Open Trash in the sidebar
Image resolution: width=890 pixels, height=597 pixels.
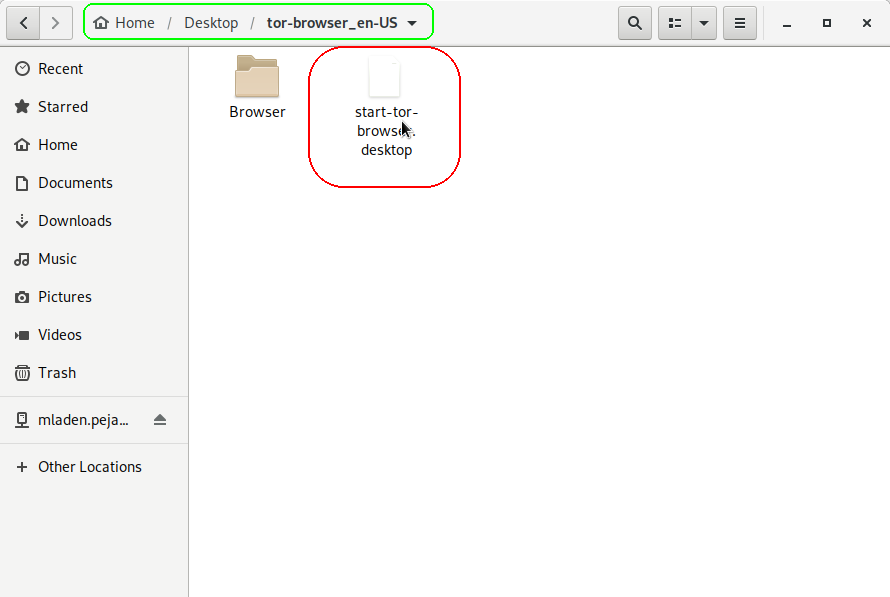94,373
